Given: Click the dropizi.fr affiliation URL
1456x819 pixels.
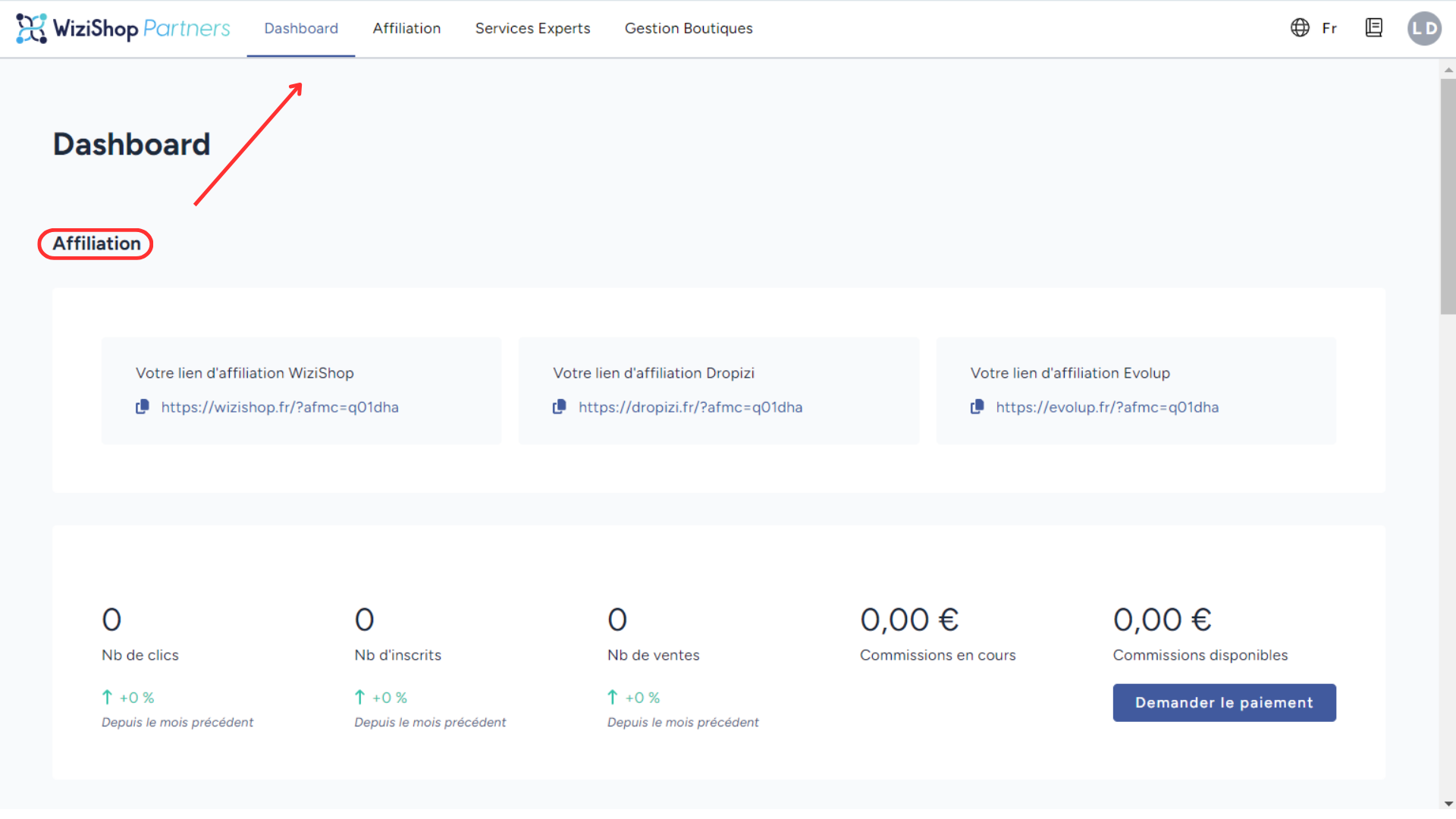Looking at the screenshot, I should click(x=690, y=407).
